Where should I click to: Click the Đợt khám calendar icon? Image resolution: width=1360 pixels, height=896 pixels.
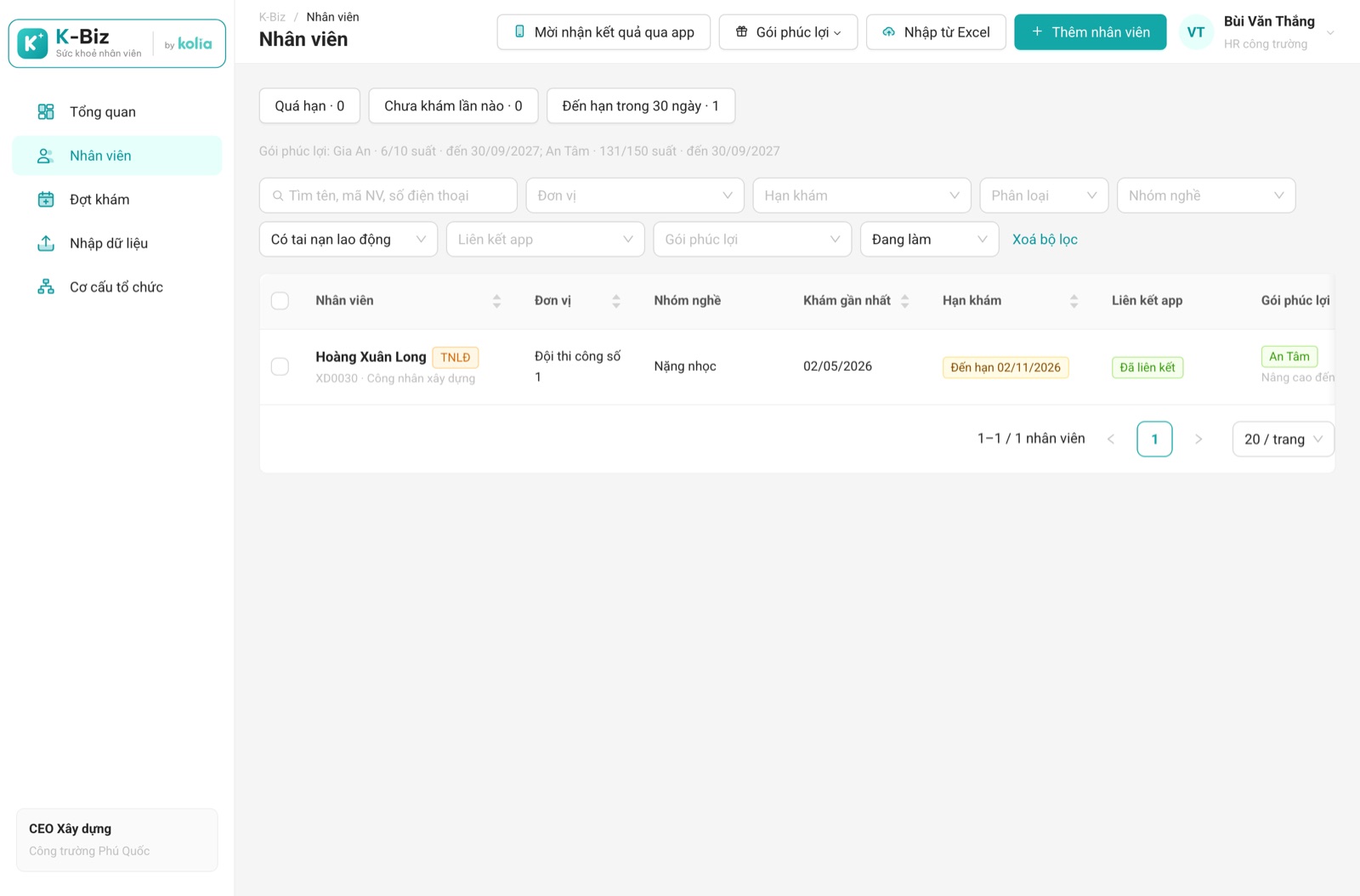[x=46, y=200]
